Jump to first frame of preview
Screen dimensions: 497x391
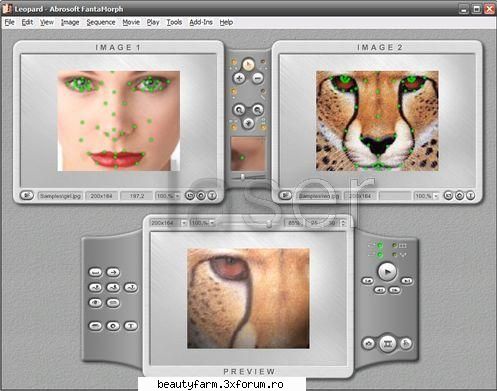(x=368, y=281)
